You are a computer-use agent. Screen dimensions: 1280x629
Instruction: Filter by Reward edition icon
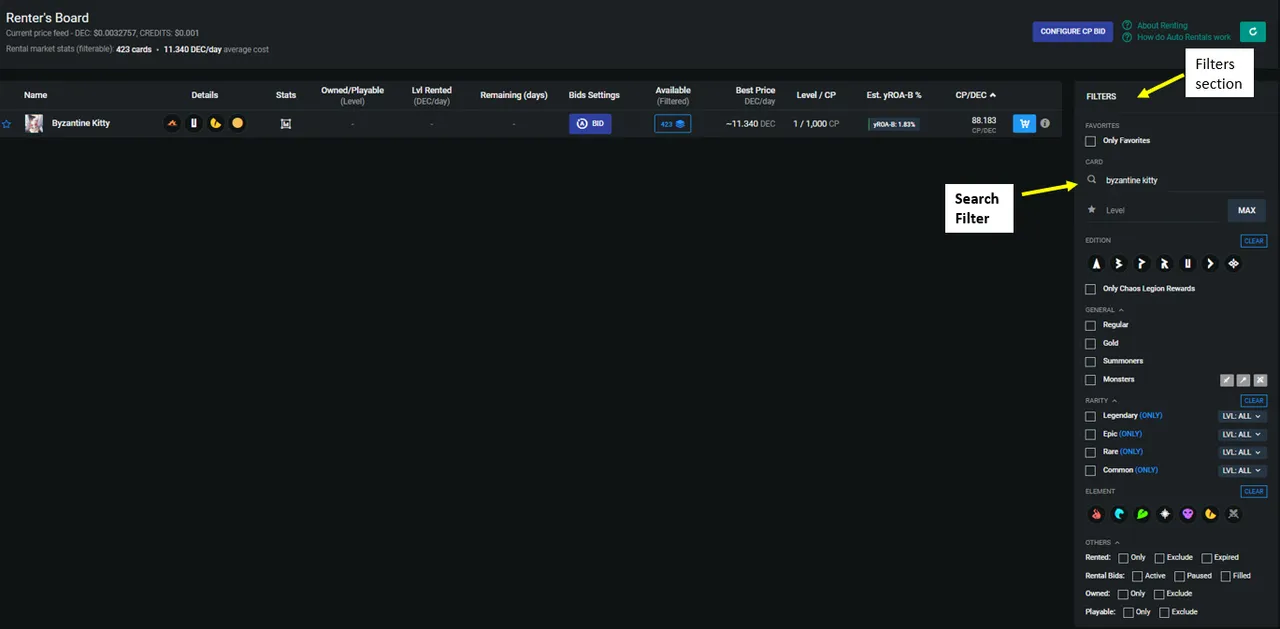click(1165, 264)
